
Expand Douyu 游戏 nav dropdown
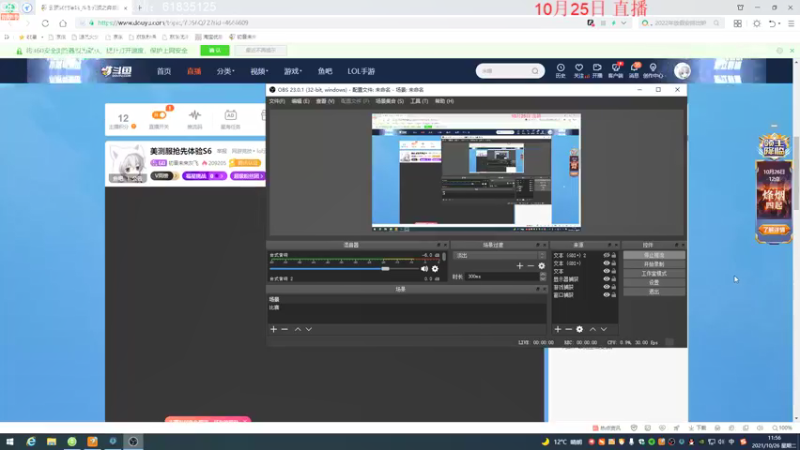[x=293, y=71]
